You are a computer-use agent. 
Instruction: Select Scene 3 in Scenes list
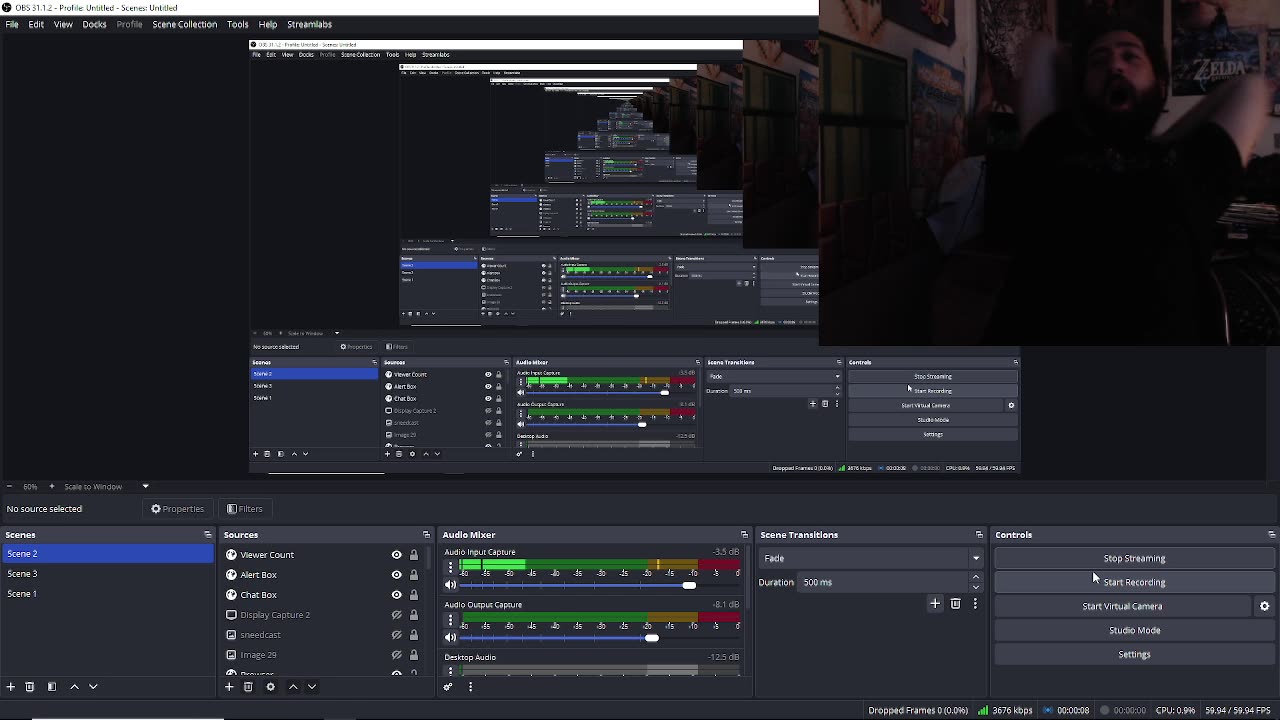pos(107,574)
